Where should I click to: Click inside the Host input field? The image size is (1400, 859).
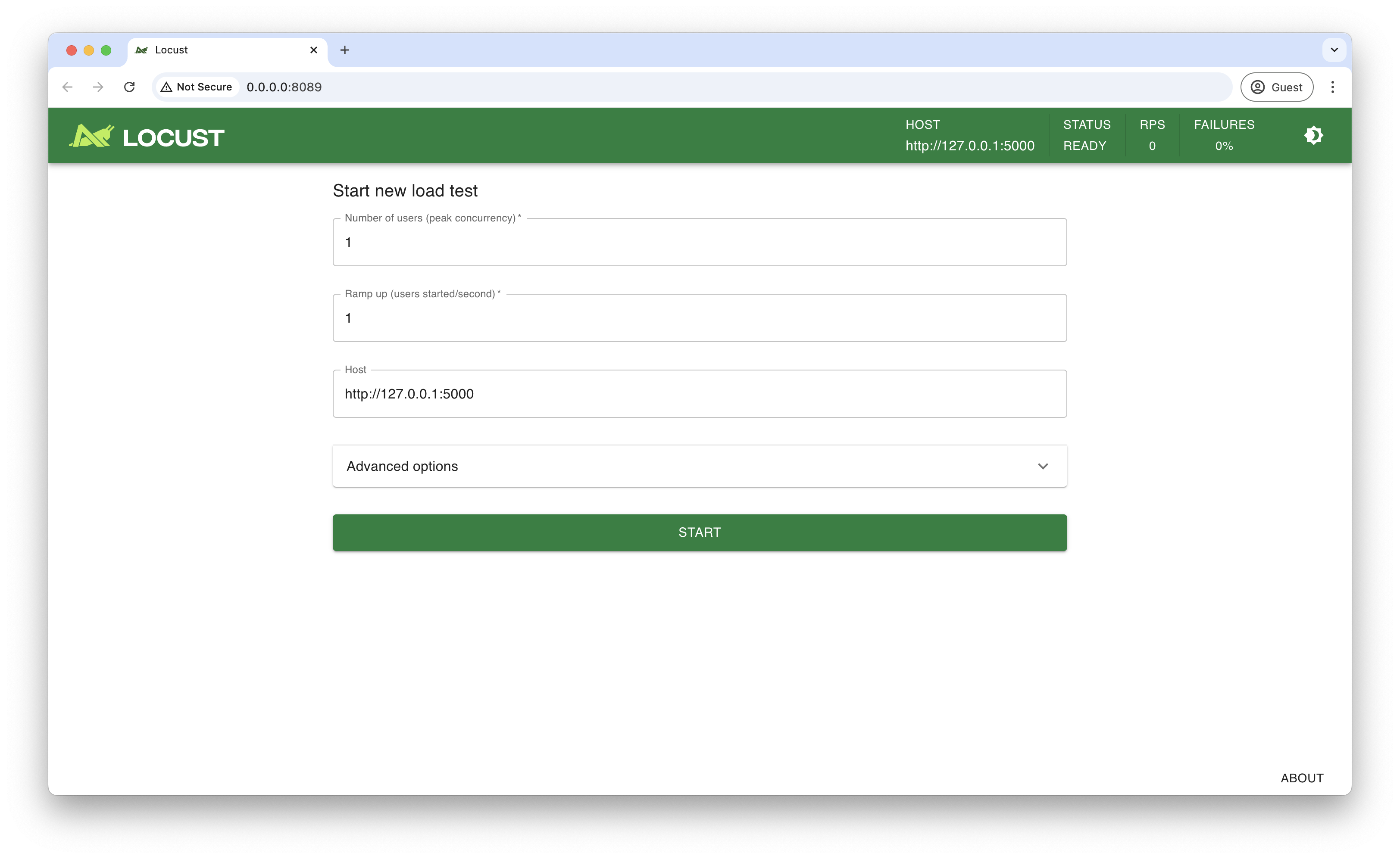(700, 394)
